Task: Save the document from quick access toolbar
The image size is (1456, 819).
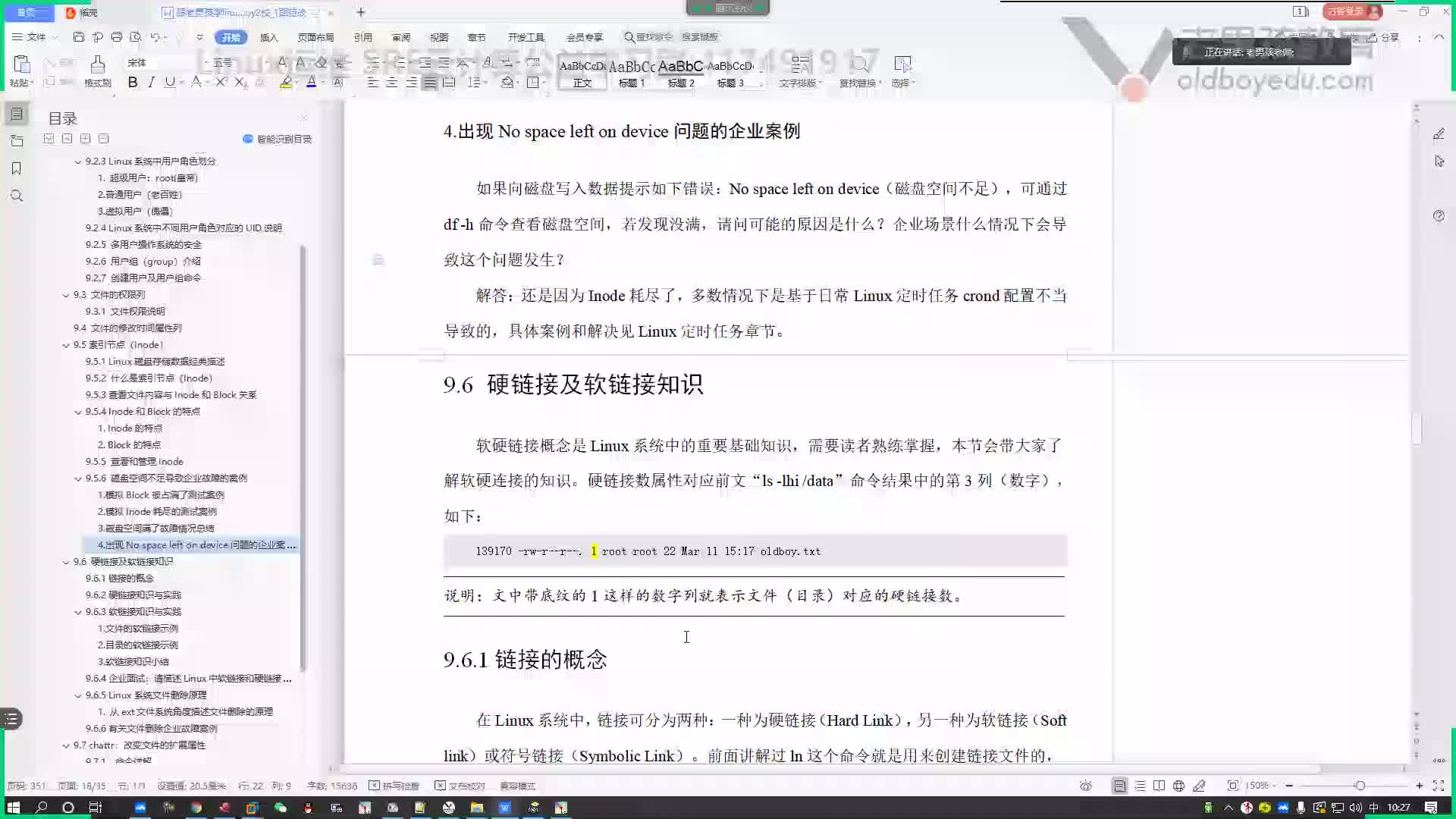Action: (x=79, y=36)
